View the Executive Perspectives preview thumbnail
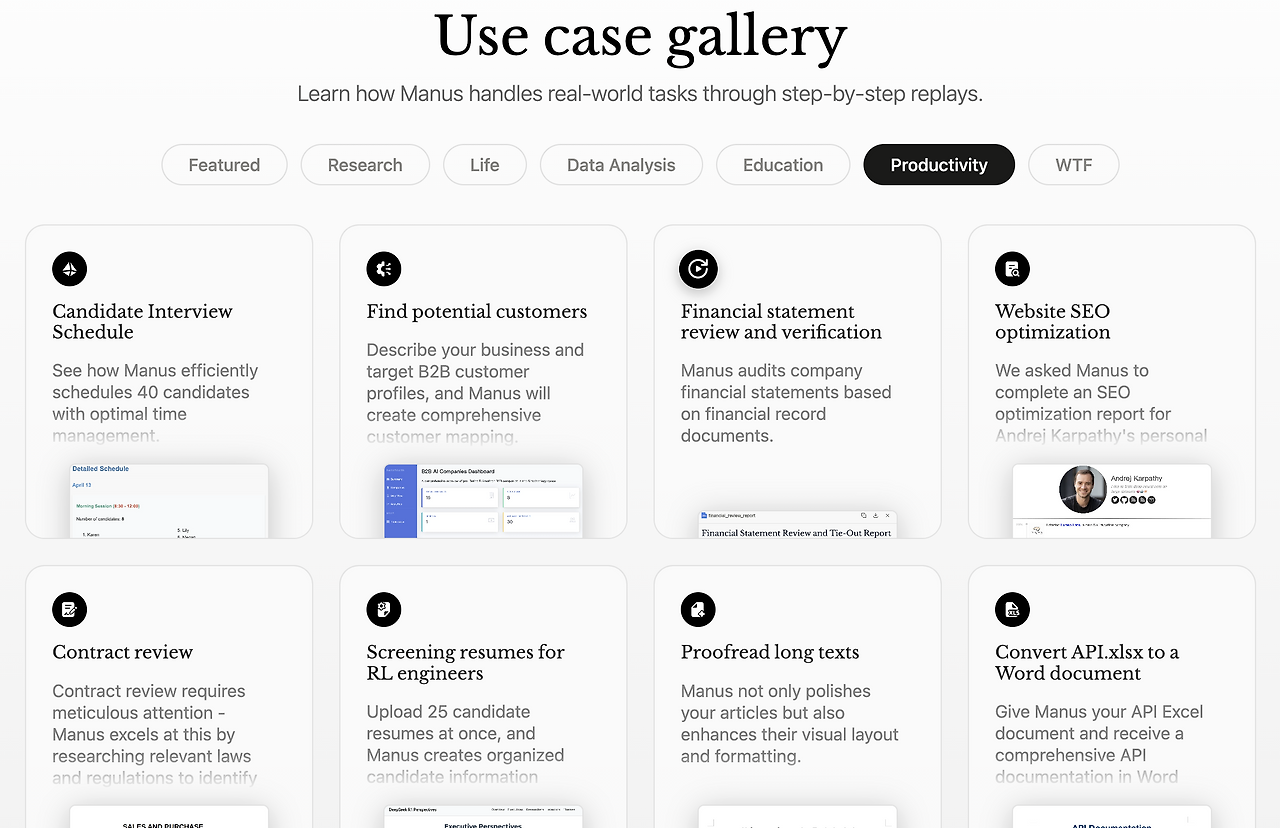The height and width of the screenshot is (828, 1280). (483, 816)
